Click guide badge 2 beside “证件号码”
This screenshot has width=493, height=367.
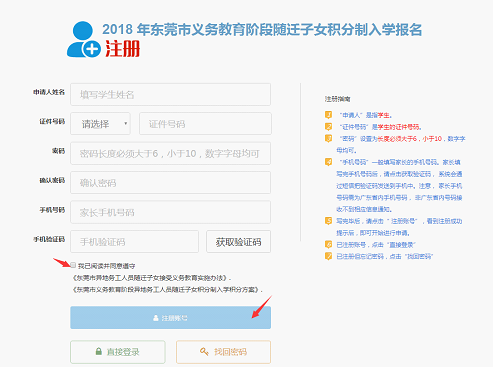(x=328, y=127)
